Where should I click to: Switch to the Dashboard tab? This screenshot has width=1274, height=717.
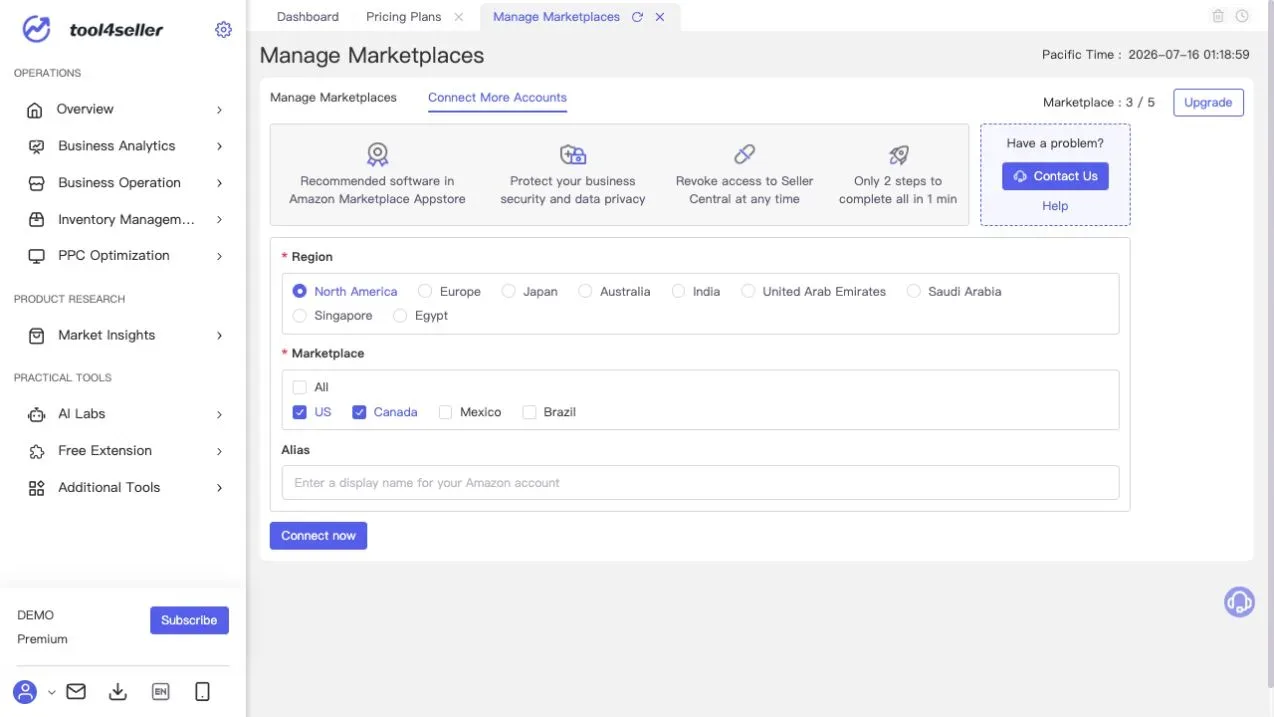(308, 17)
